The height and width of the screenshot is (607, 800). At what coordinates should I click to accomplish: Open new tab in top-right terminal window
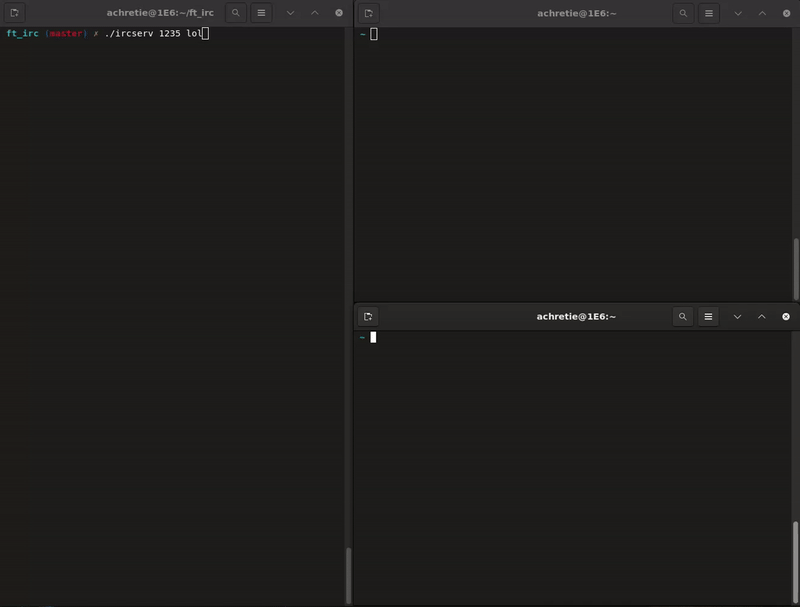coord(369,13)
